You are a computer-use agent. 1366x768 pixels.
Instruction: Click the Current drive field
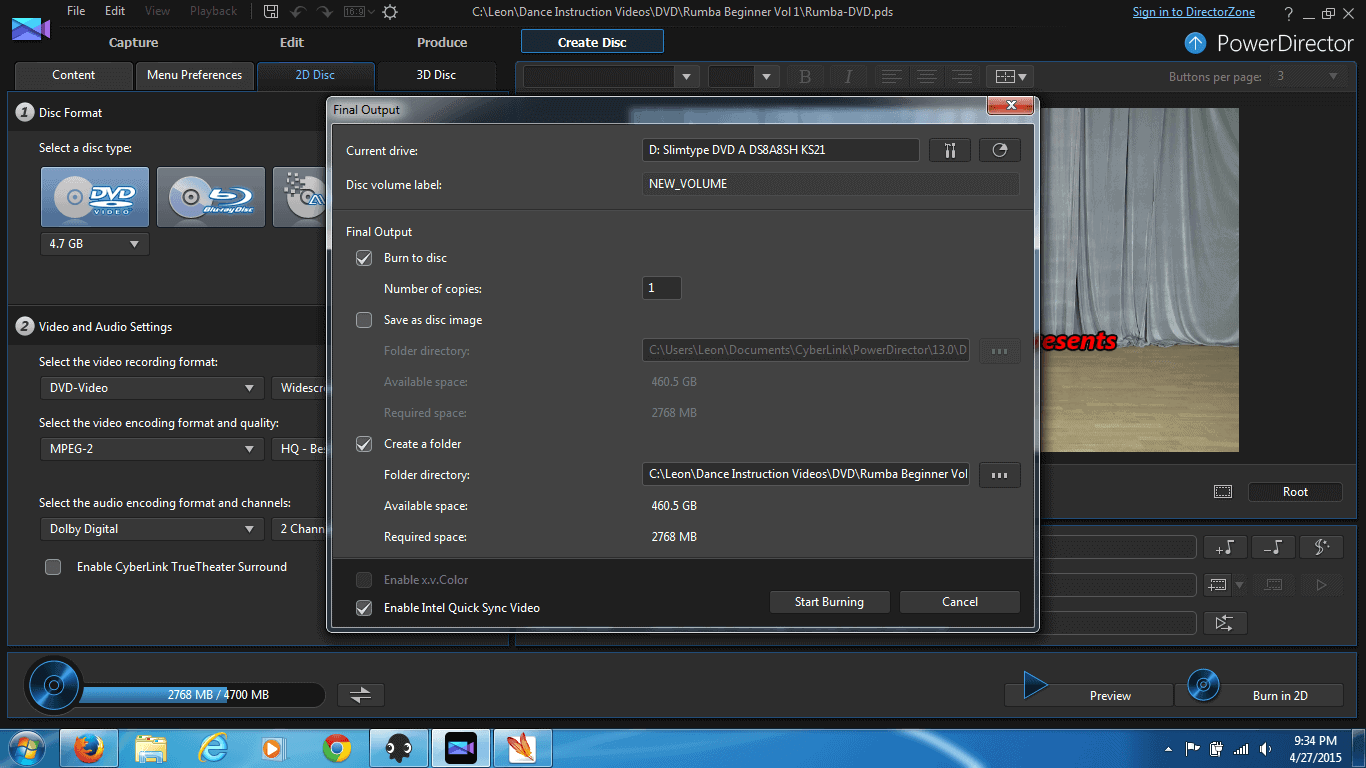[780, 150]
